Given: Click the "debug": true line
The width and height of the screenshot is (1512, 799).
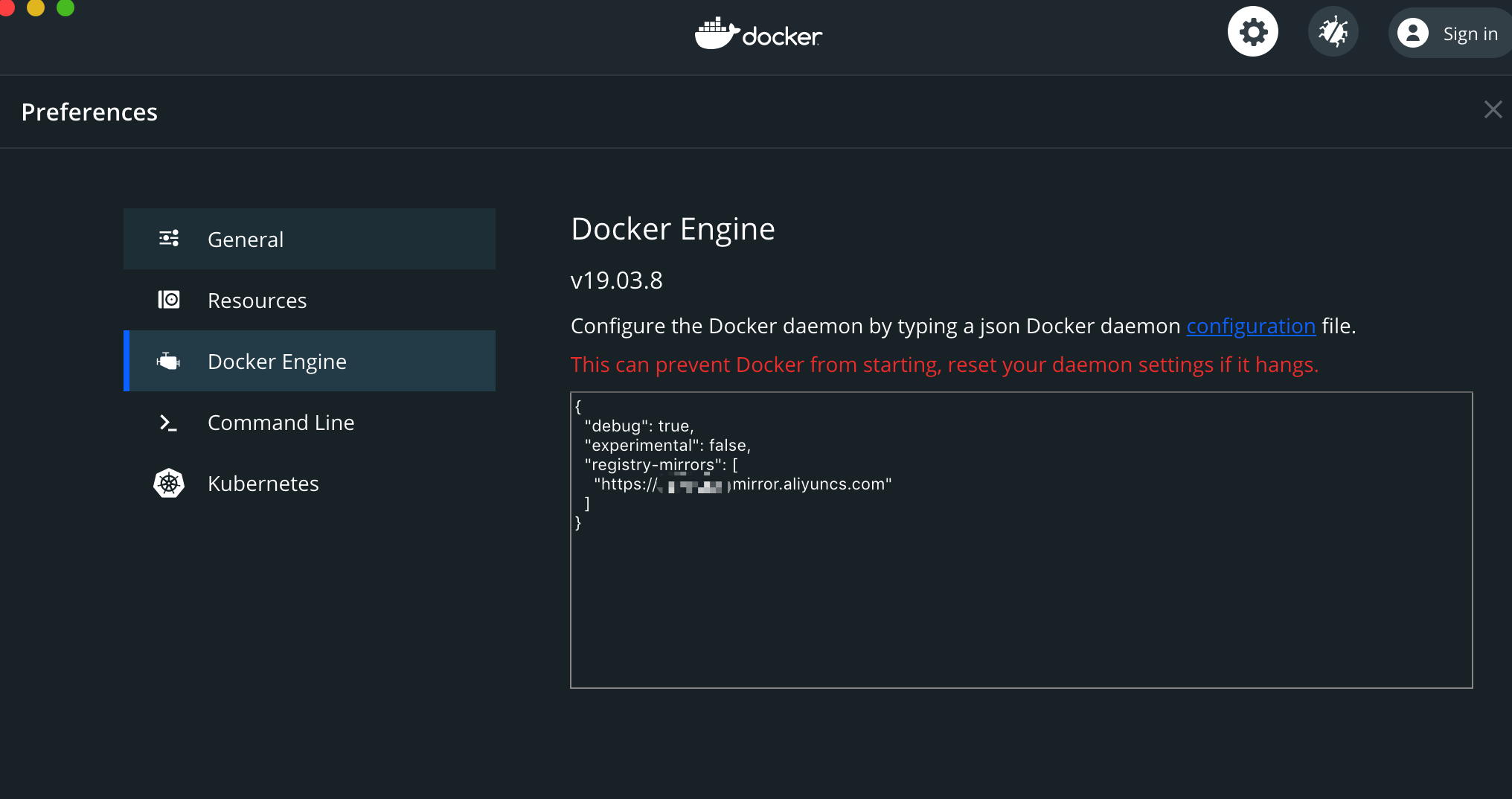Looking at the screenshot, I should pos(639,426).
